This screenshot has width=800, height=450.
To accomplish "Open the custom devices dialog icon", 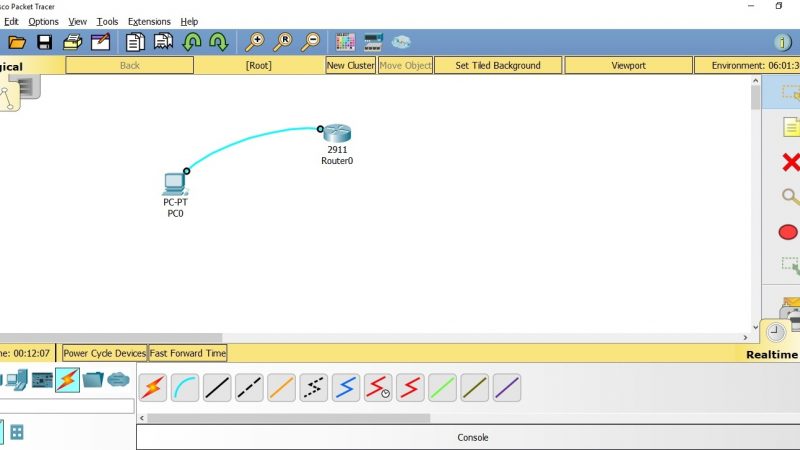I will 373,42.
